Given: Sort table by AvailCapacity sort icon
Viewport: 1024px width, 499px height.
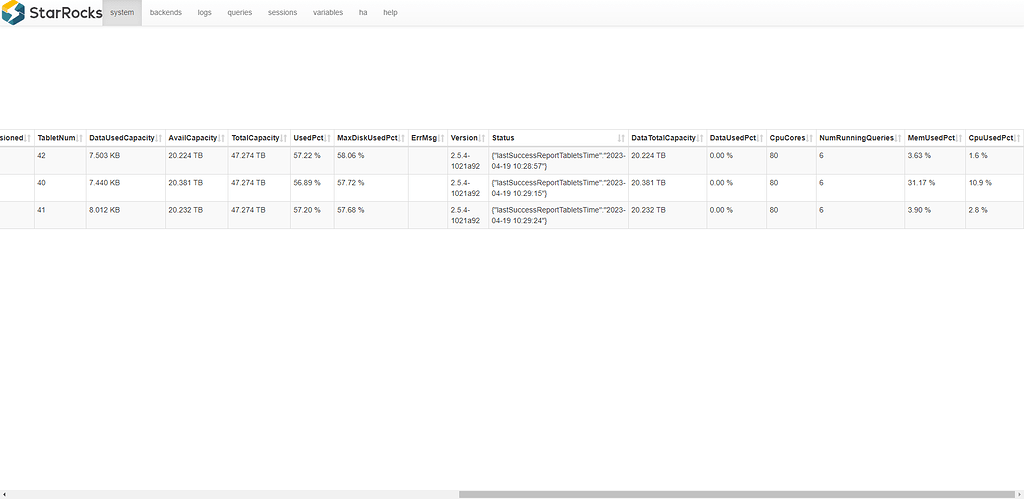Looking at the screenshot, I should coord(222,138).
